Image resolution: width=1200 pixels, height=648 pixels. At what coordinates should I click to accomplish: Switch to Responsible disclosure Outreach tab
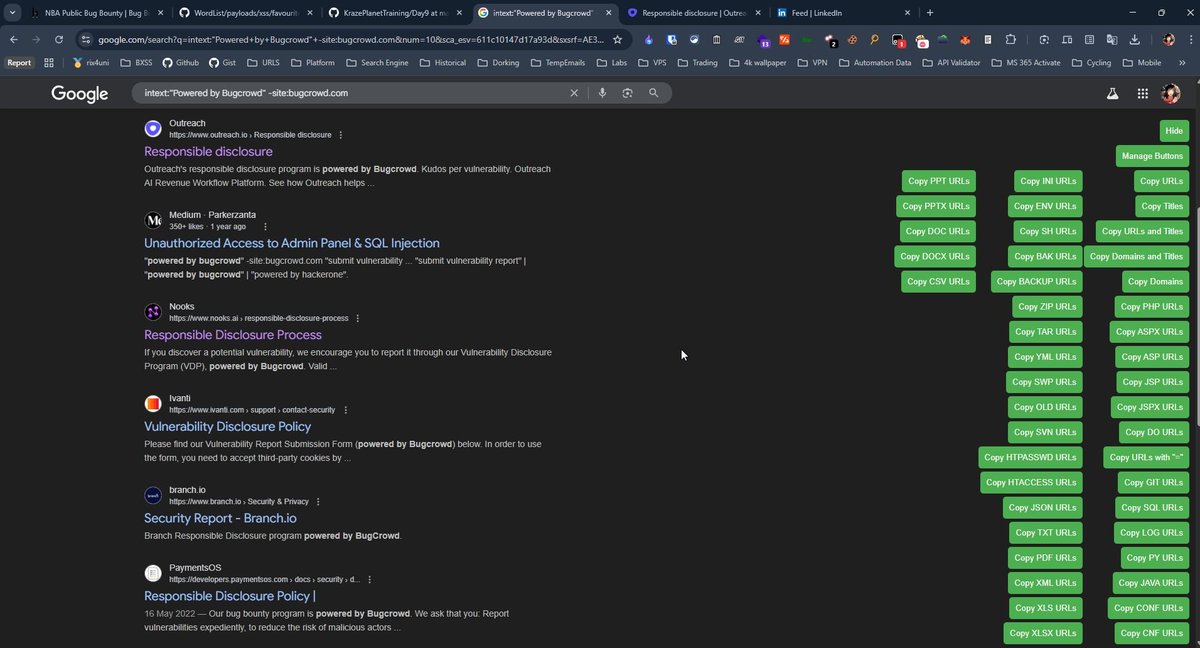pyautogui.click(x=693, y=13)
